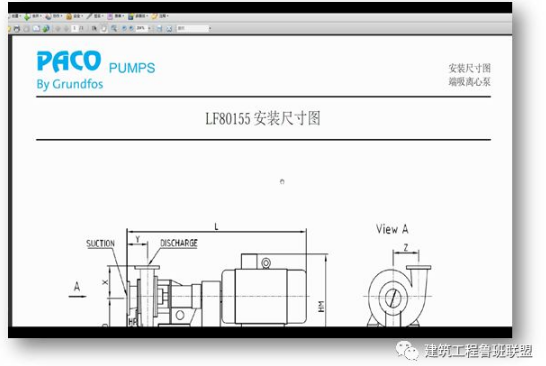This screenshot has height=366, width=546.
Task: Click the "SUCTION" drawing label
Action: click(x=100, y=243)
